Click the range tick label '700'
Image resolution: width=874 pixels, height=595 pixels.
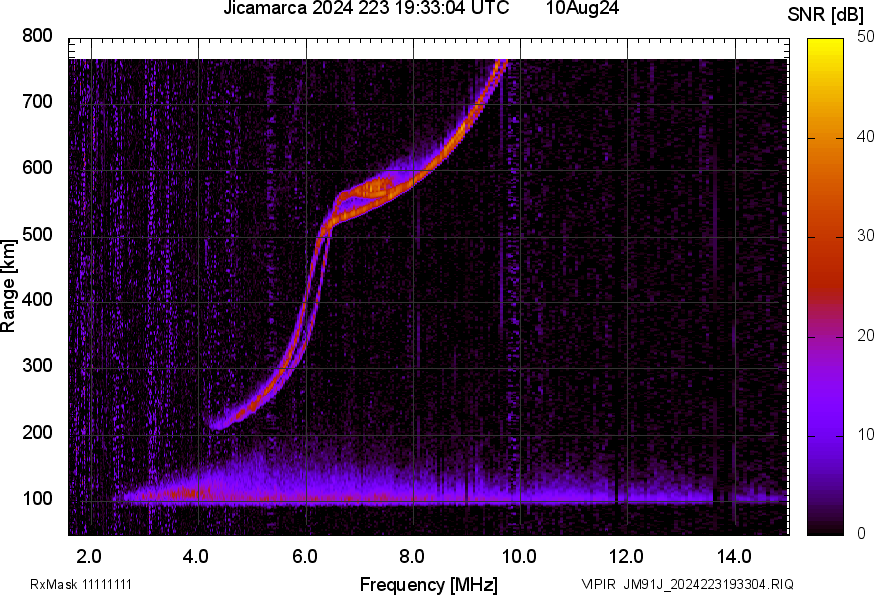[37, 101]
